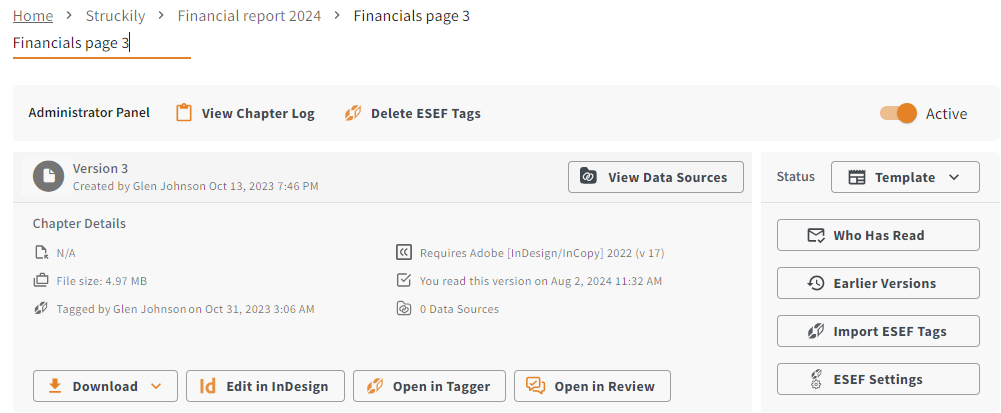1001x413 pixels.
Task: Go to Home breadcrumb
Action: click(x=33, y=16)
